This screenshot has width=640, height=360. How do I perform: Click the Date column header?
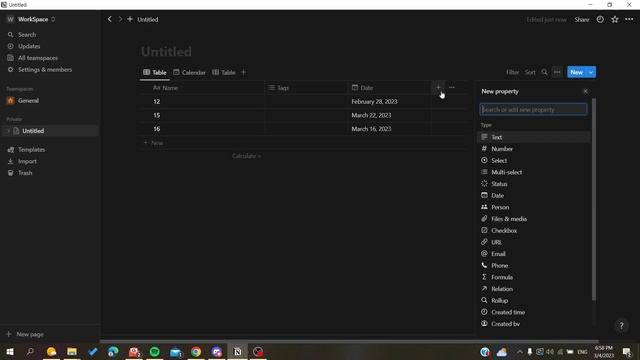(390, 88)
